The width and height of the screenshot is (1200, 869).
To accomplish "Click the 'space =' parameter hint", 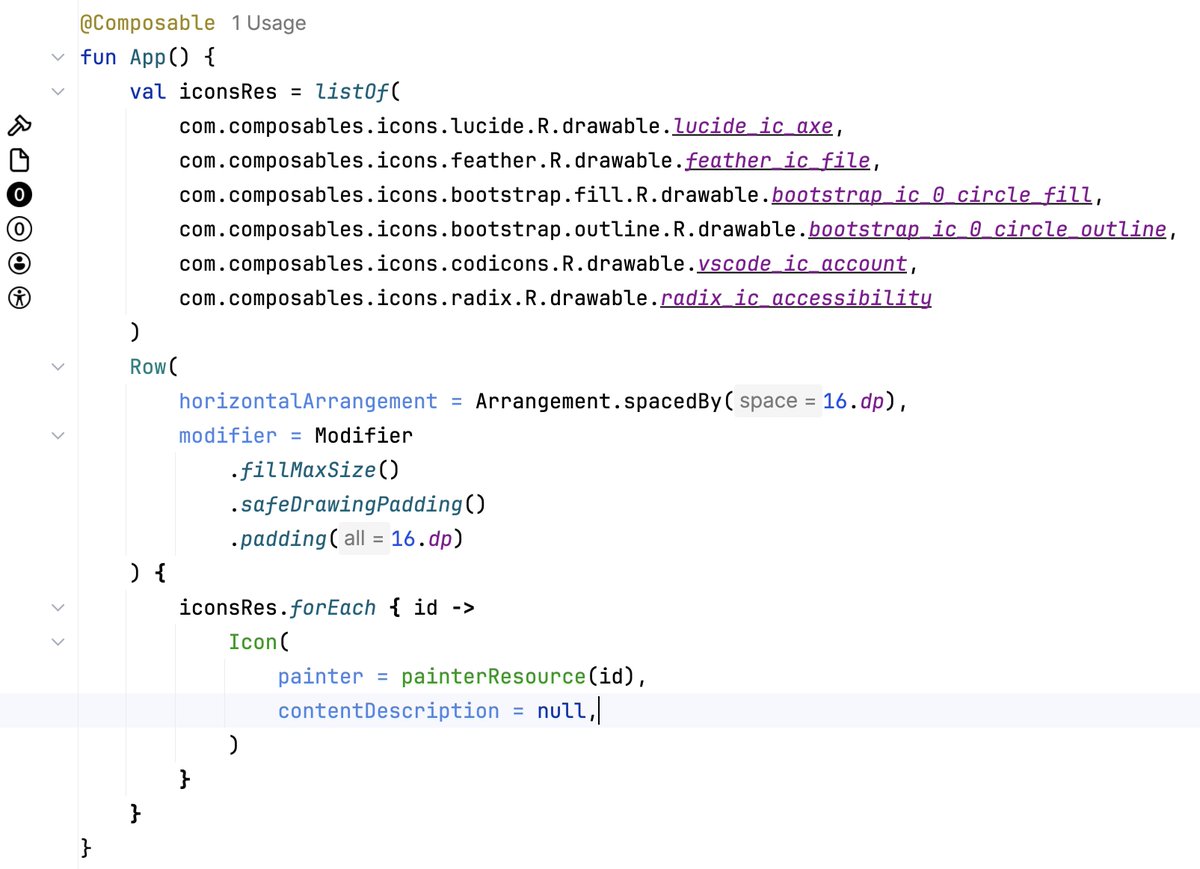I will (777, 401).
